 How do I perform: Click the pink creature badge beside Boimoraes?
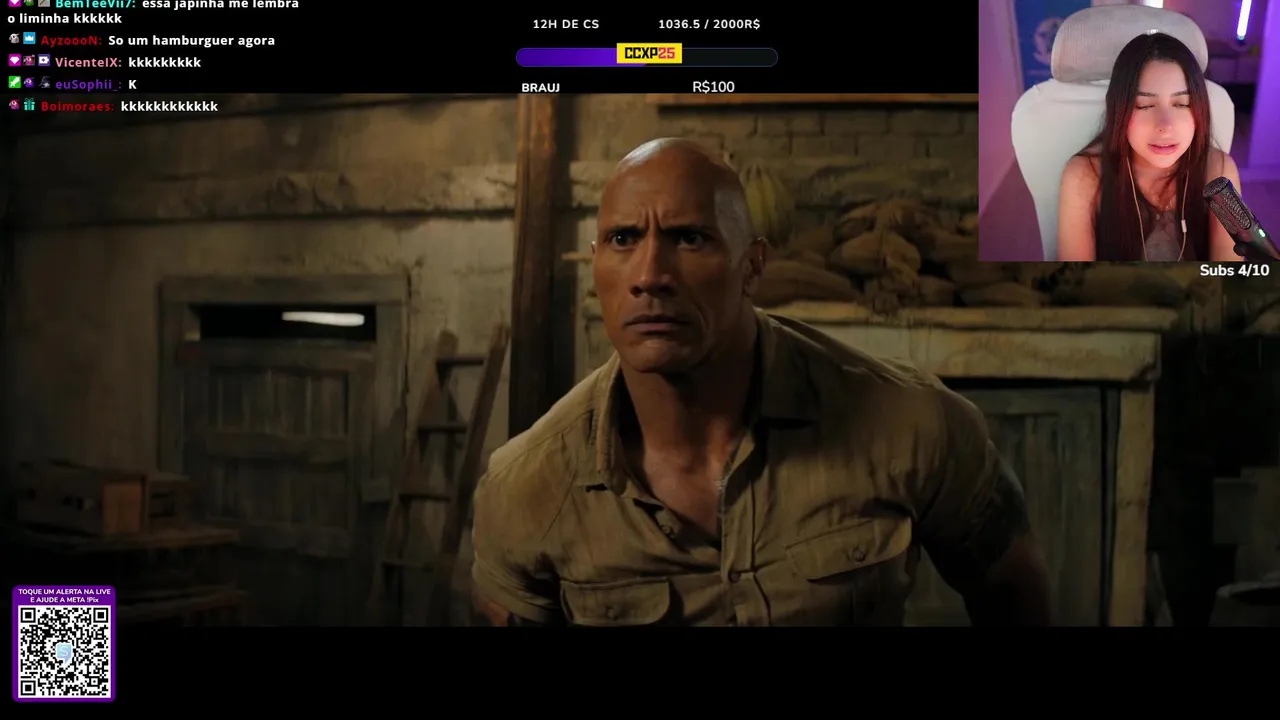coord(14,105)
